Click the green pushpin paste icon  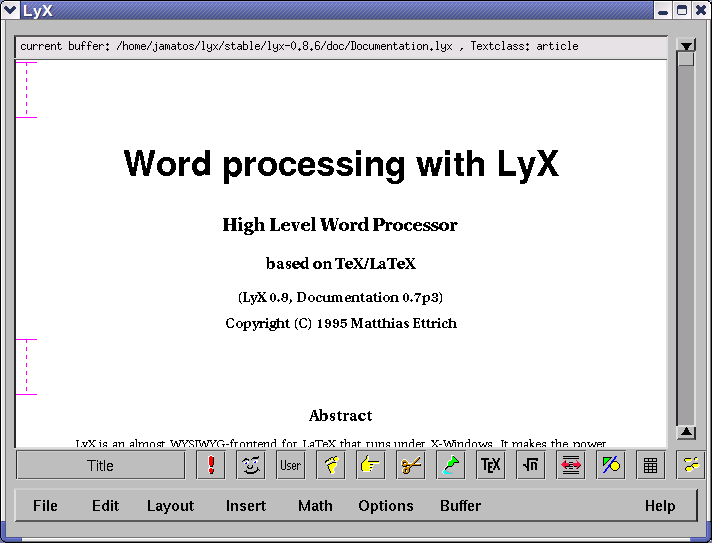[x=450, y=465]
